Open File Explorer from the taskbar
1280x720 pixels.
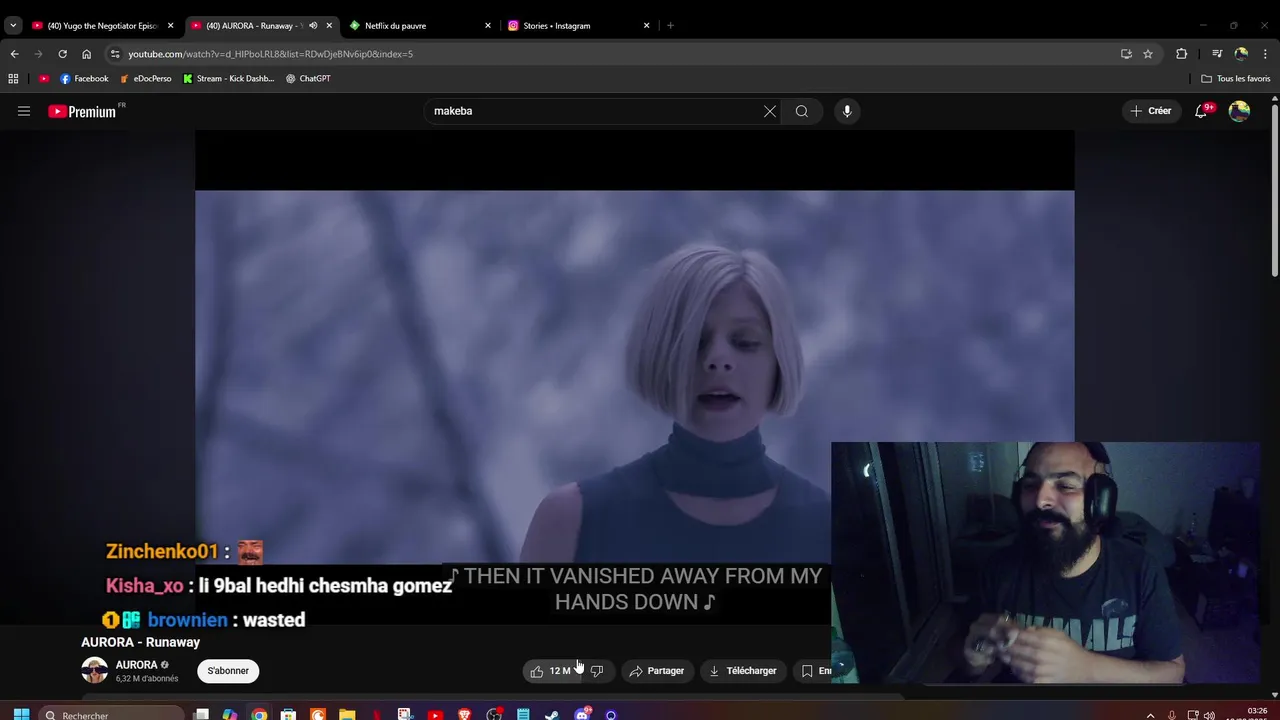click(347, 714)
